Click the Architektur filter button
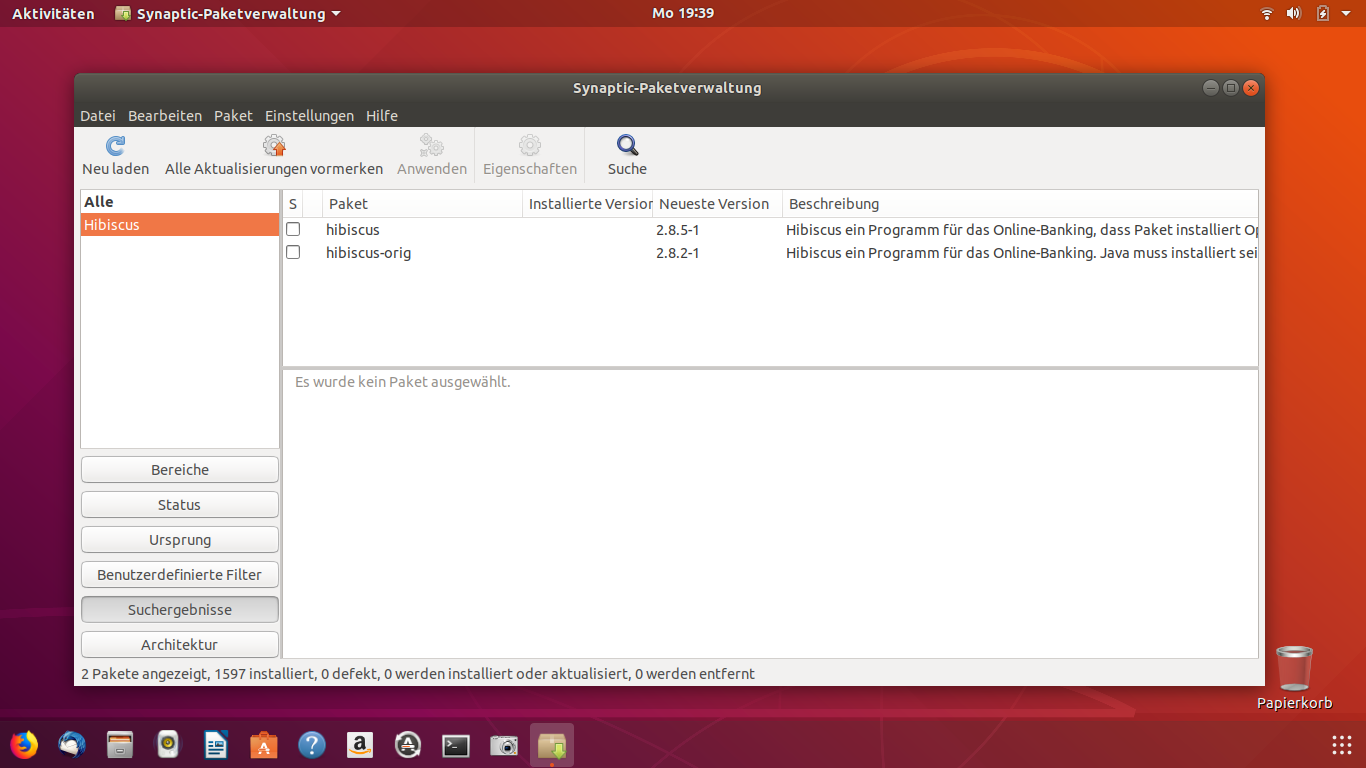This screenshot has width=1366, height=768. (180, 645)
